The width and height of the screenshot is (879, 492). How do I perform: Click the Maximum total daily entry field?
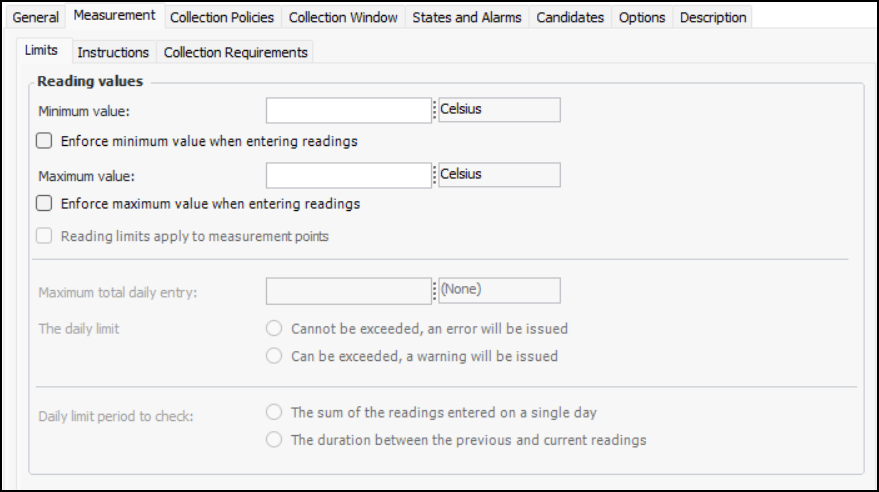tap(348, 290)
